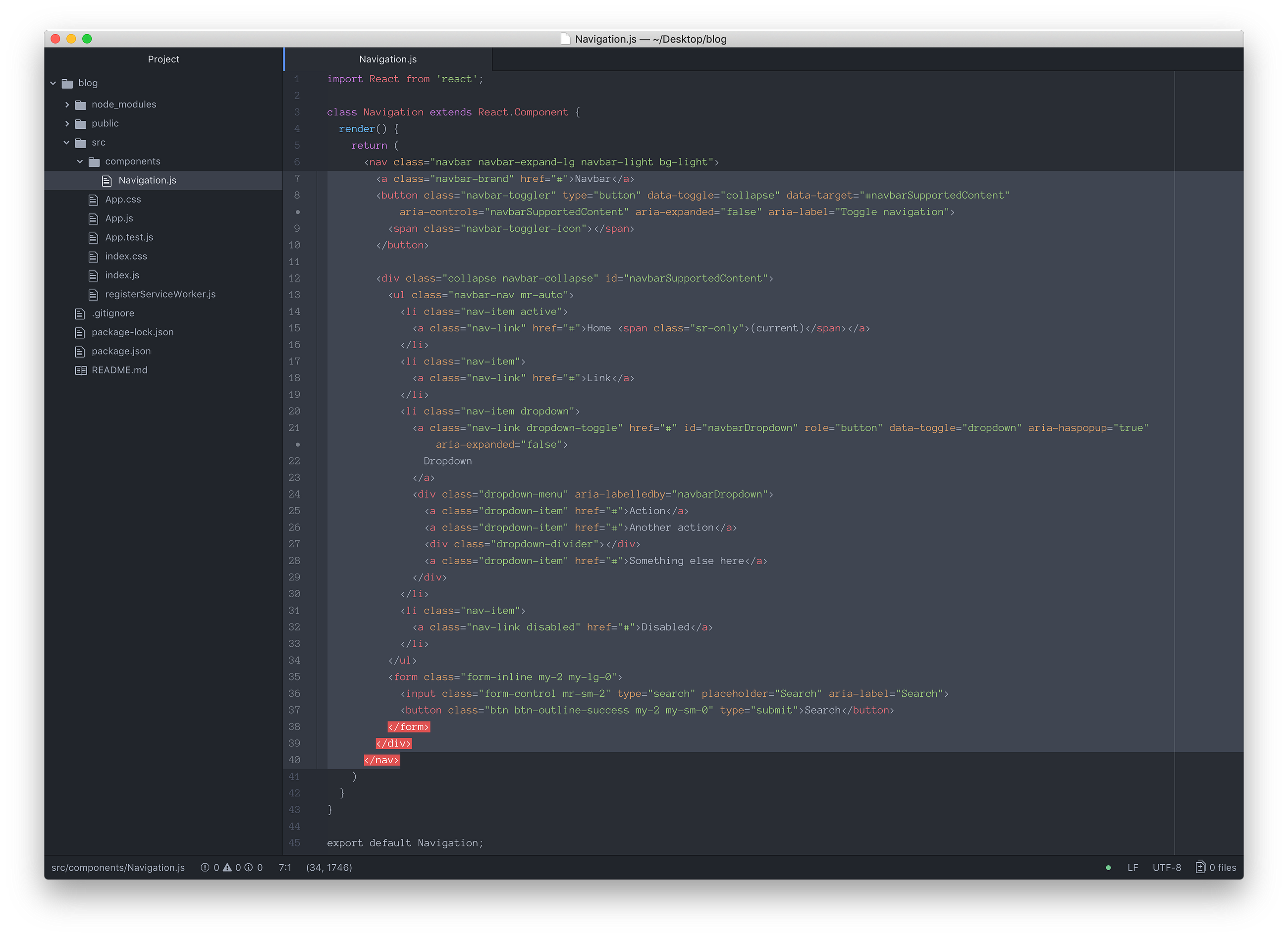Expand the public folder chevron
This screenshot has height=938, width=1288.
tap(67, 124)
